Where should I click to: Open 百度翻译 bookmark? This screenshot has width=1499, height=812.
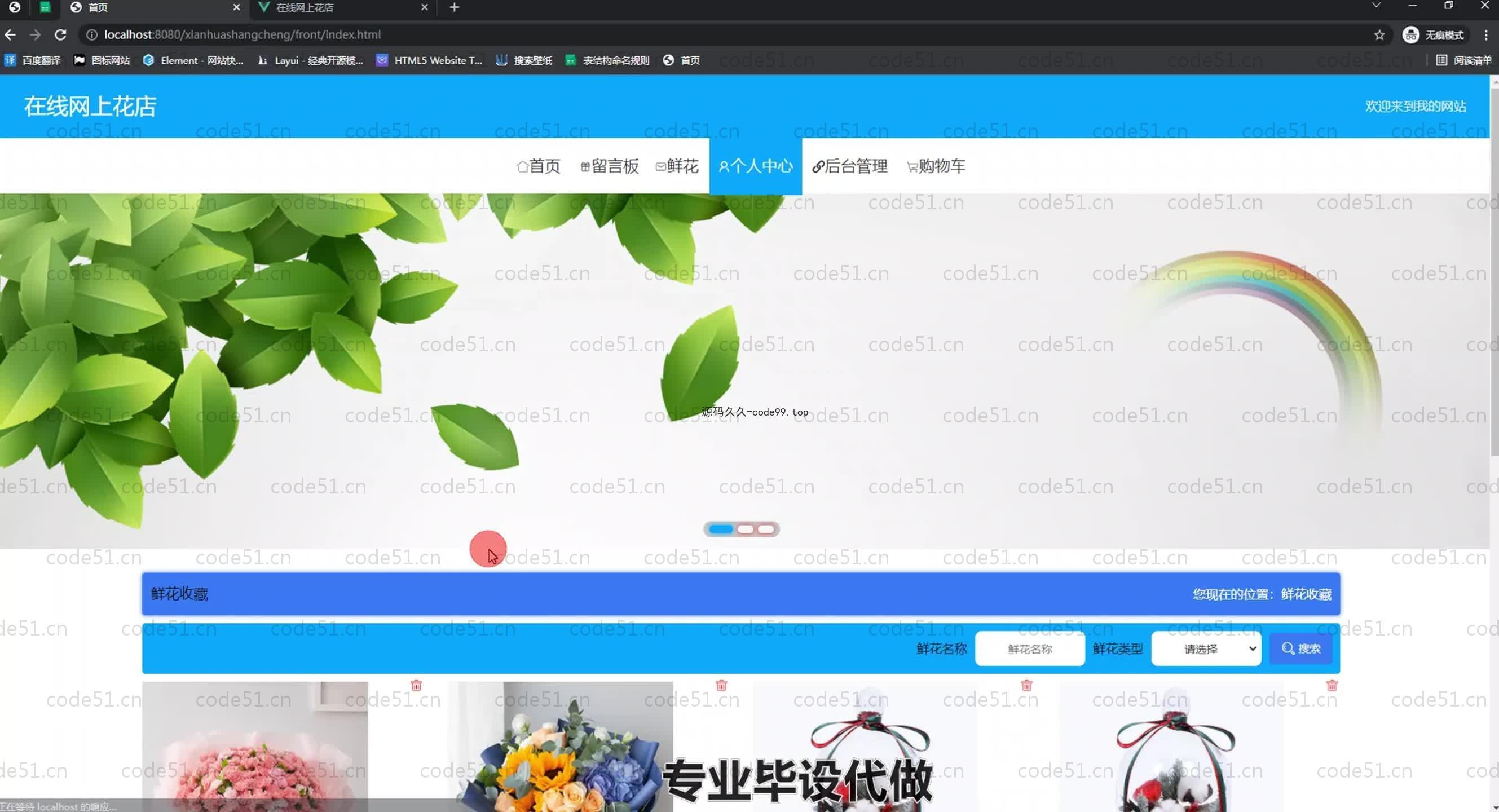(33, 60)
